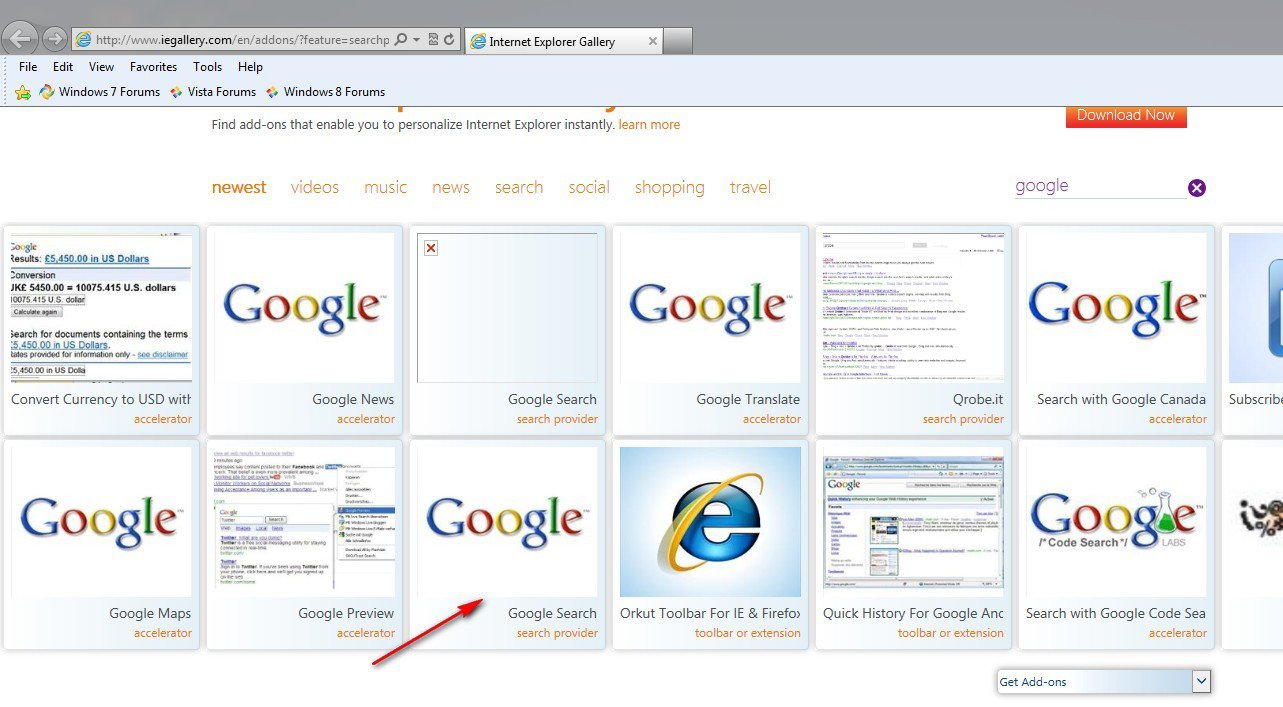Viewport: 1283px width, 707px height.
Task: Click the 'Google News' title link
Action: pos(353,399)
